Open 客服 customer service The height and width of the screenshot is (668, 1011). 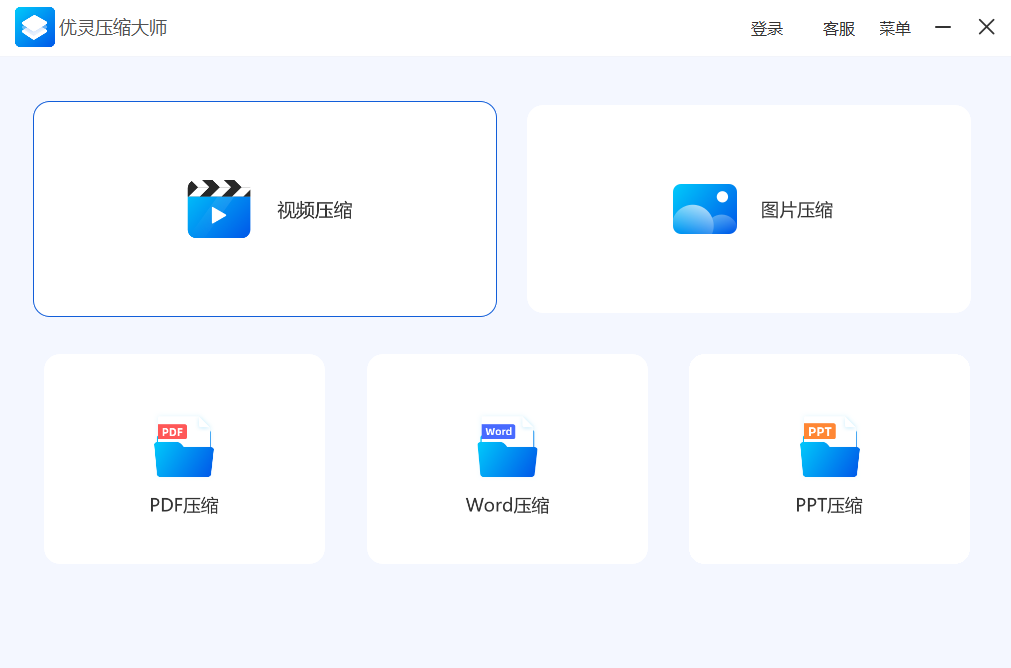tap(838, 28)
